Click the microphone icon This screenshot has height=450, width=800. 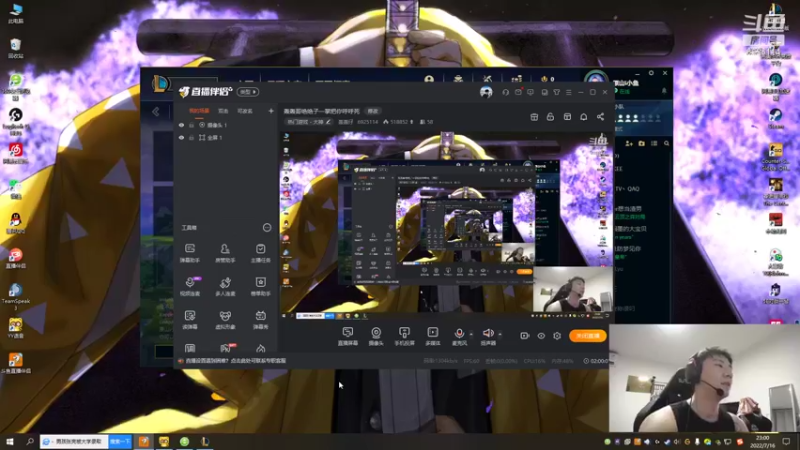click(459, 333)
